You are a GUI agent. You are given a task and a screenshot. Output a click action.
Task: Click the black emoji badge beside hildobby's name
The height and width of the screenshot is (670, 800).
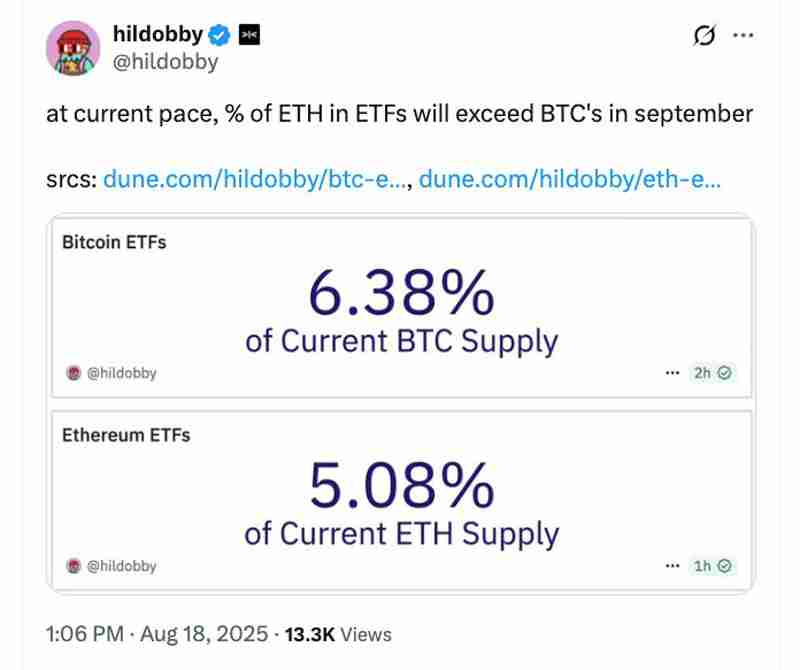tap(251, 33)
